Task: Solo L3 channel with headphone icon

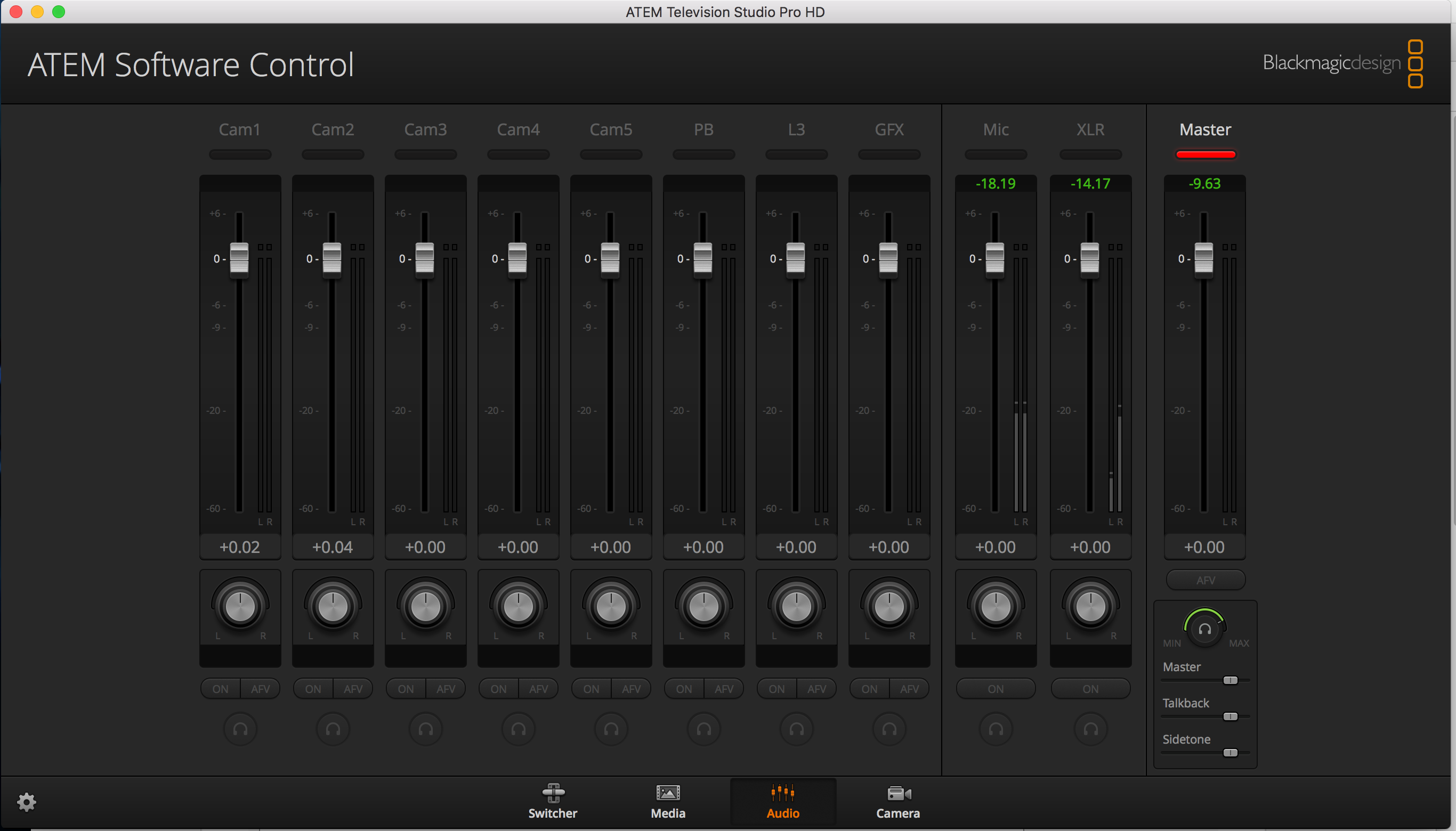Action: 797,729
